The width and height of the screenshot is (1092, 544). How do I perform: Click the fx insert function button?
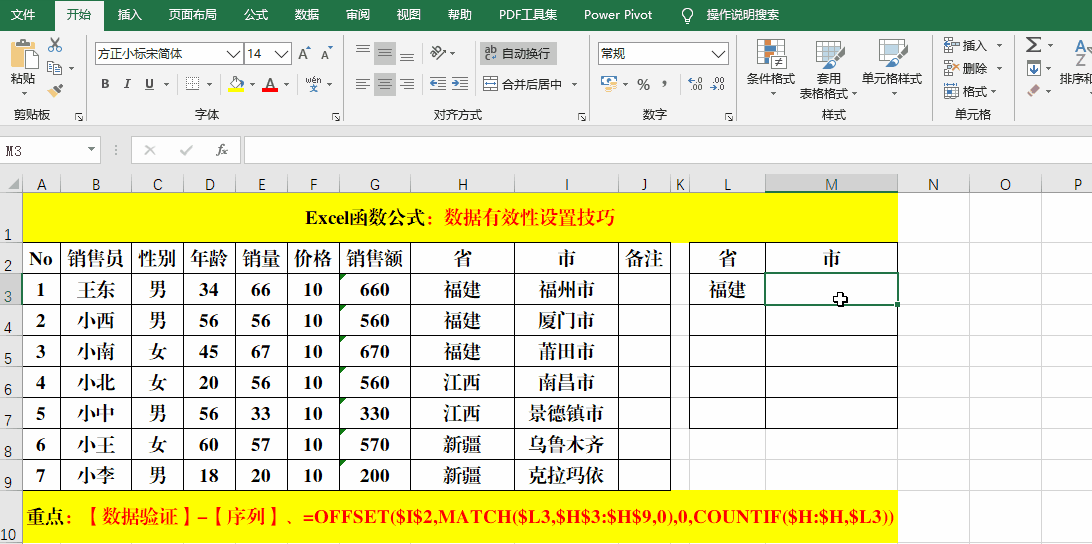(221, 150)
